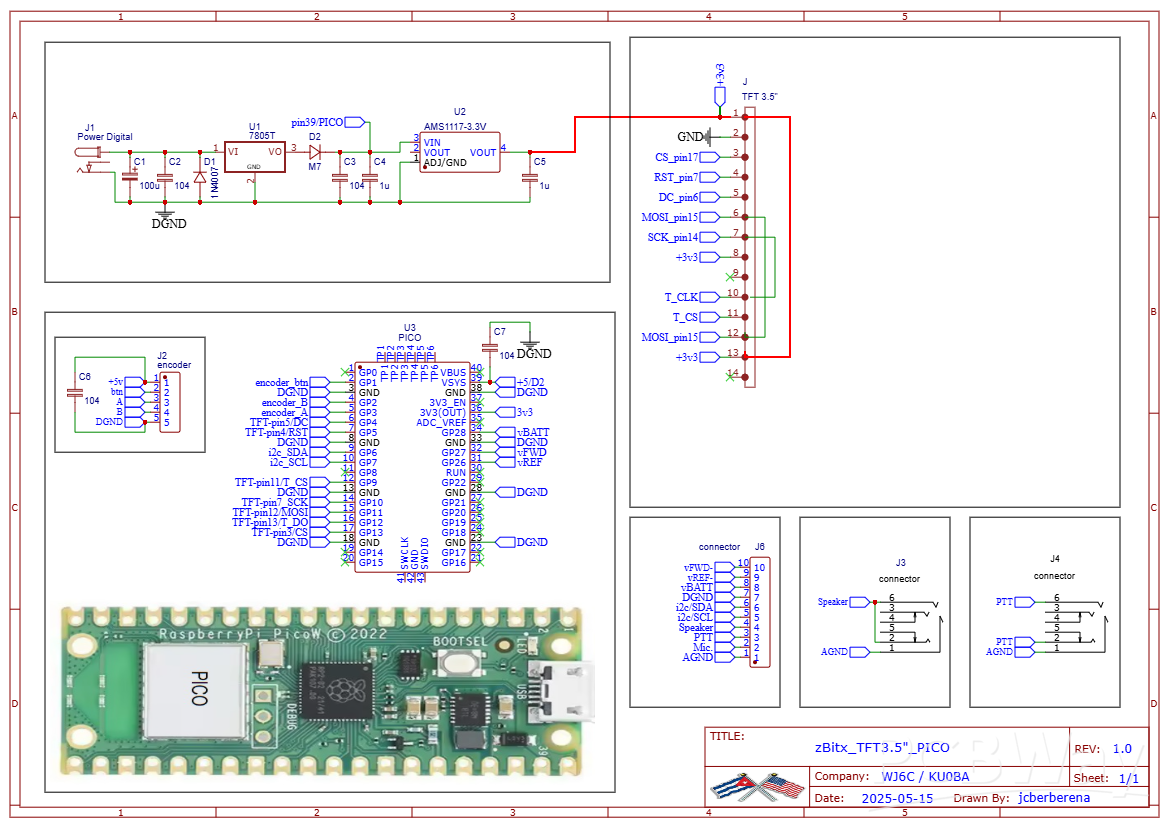Select the AMS1117-3.3V regulator symbol U2
The width and height of the screenshot is (1169, 828).
coord(458,150)
